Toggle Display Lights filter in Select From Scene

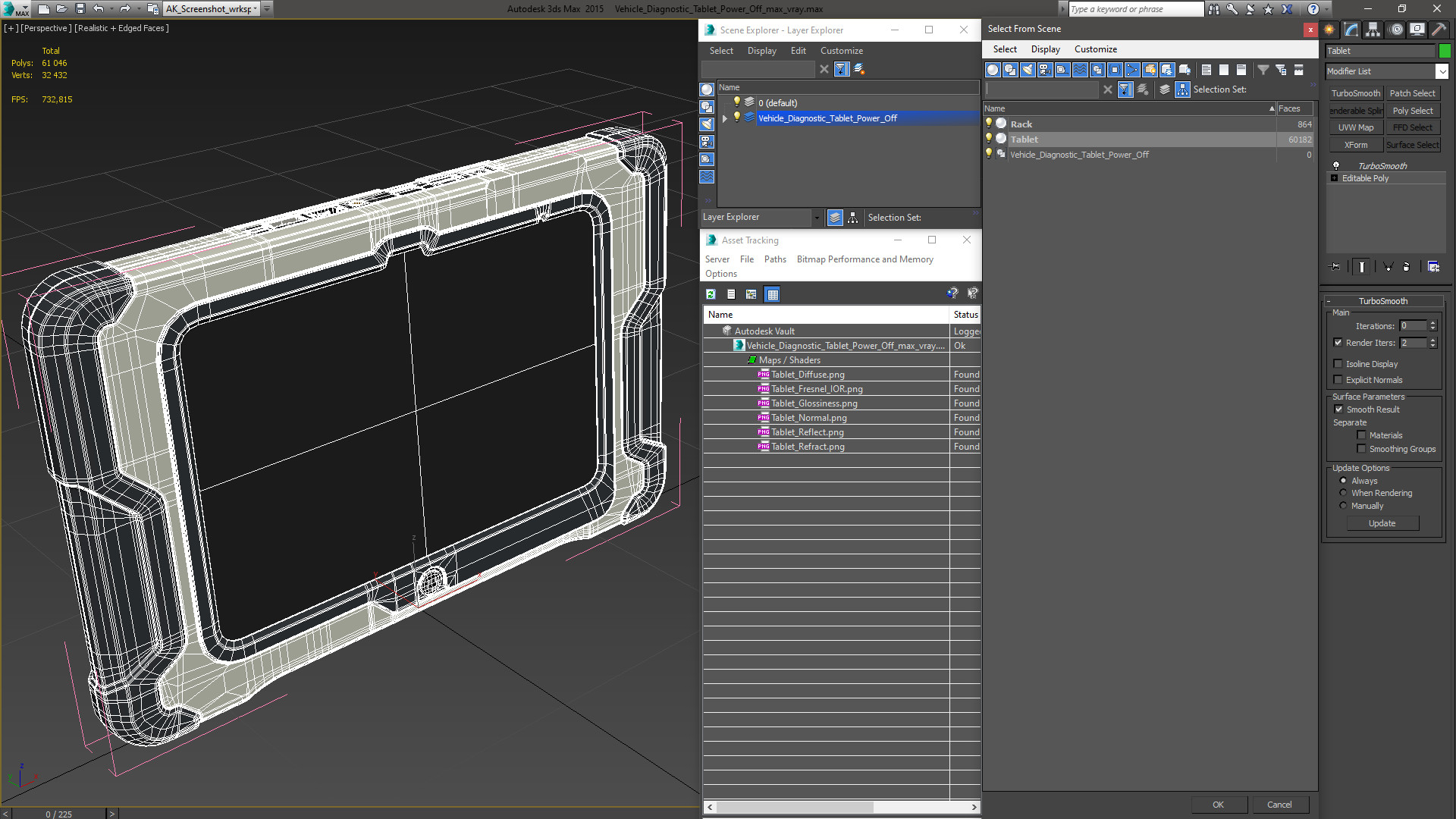(1028, 70)
